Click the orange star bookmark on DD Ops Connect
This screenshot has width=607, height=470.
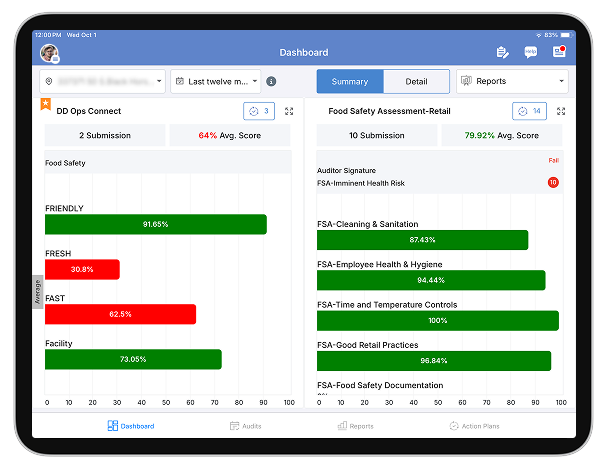46,103
